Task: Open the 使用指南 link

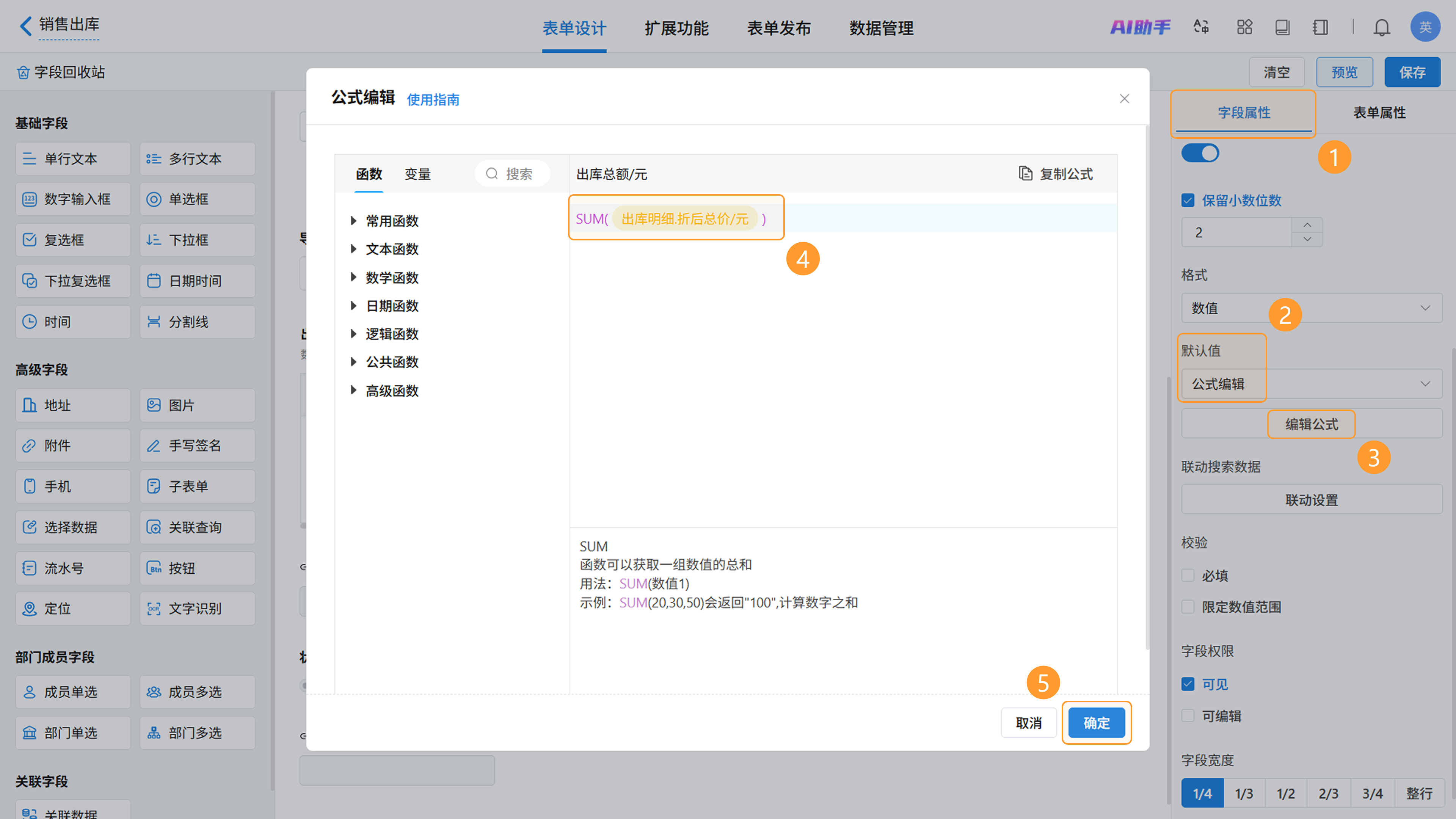Action: pos(433,99)
